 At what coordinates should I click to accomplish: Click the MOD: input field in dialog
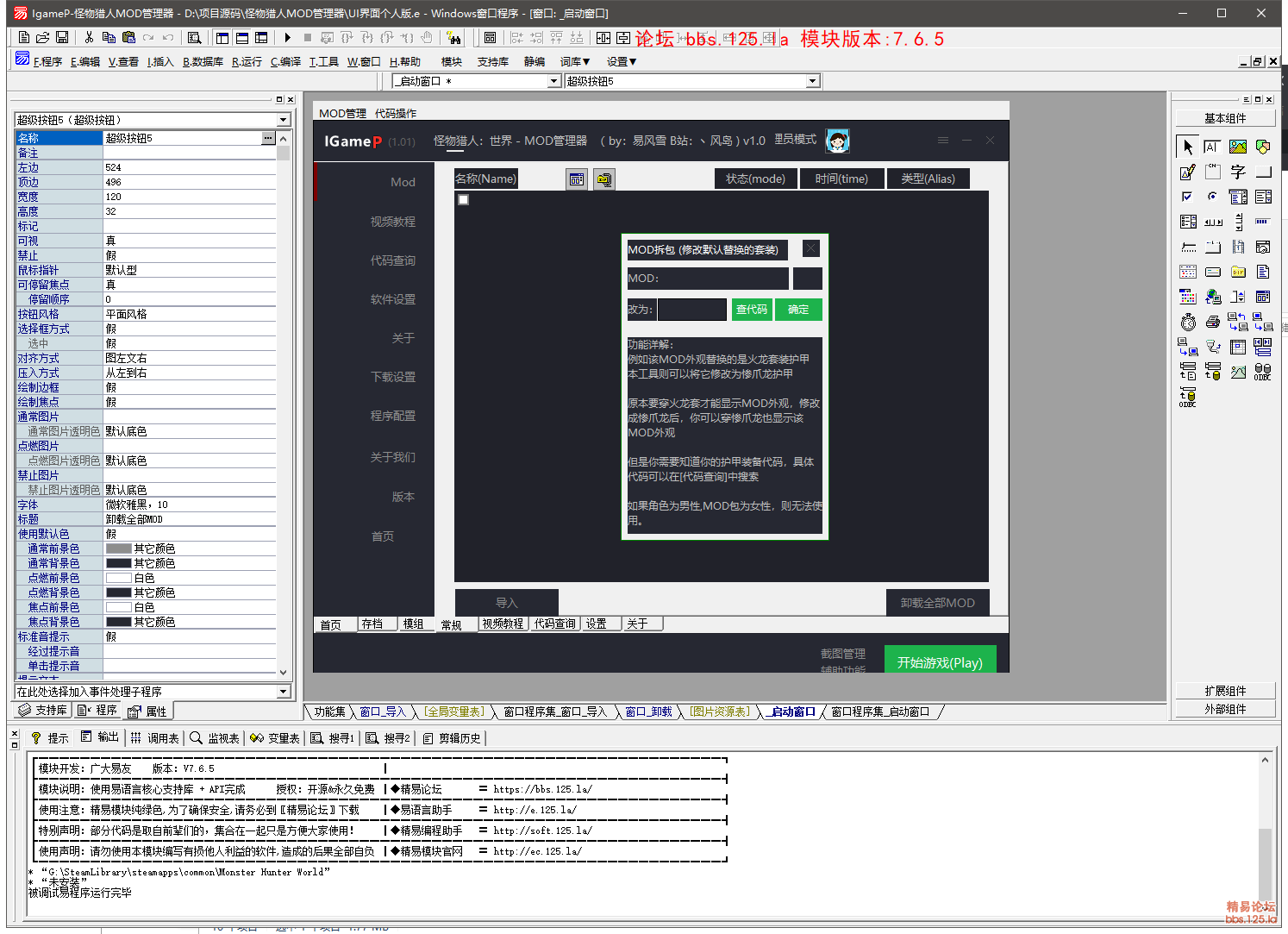click(x=708, y=279)
